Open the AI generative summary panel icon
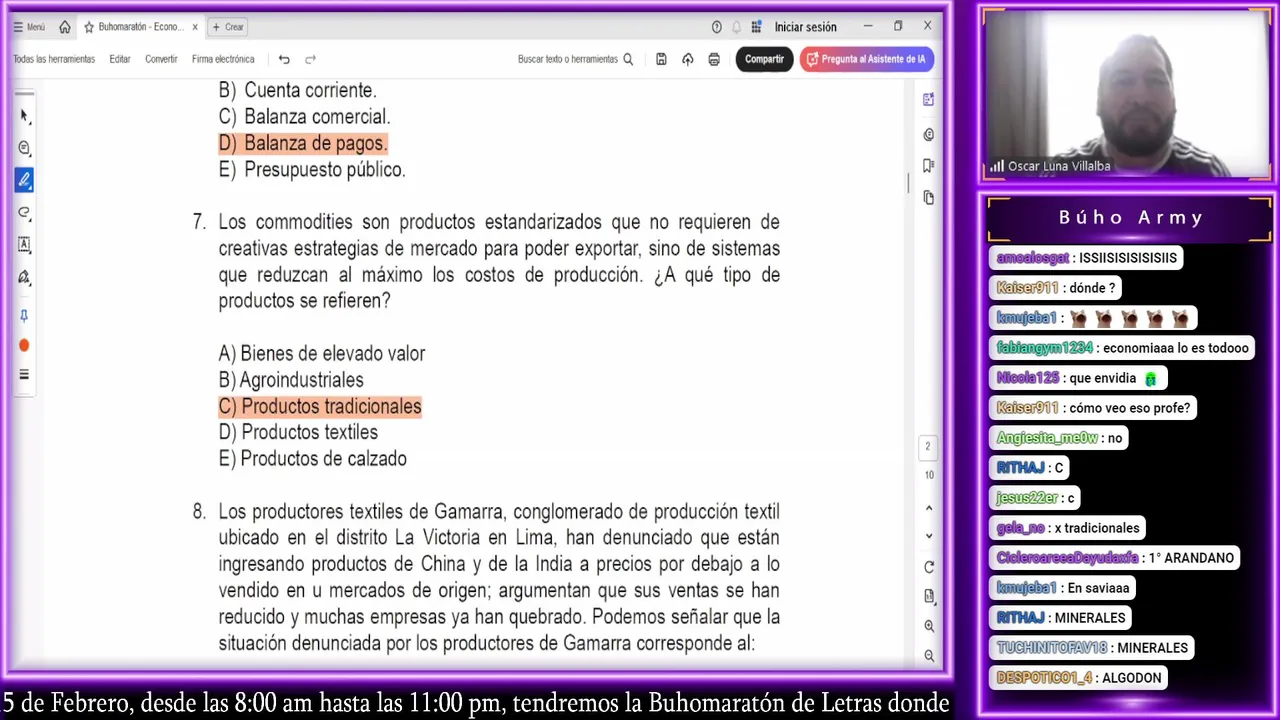This screenshot has width=1280, height=720. pyautogui.click(x=929, y=99)
